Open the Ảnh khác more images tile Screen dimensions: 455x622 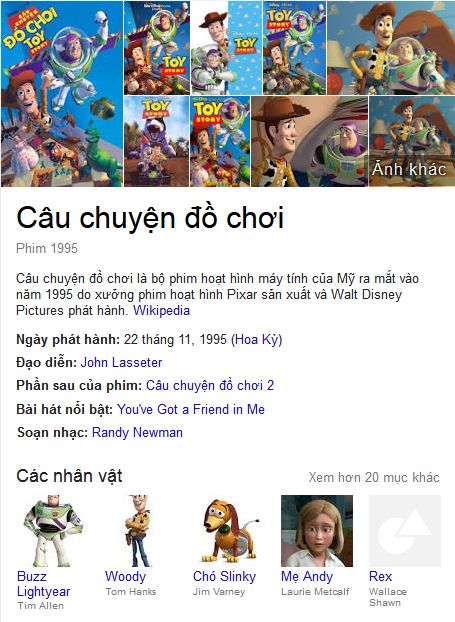tap(412, 141)
